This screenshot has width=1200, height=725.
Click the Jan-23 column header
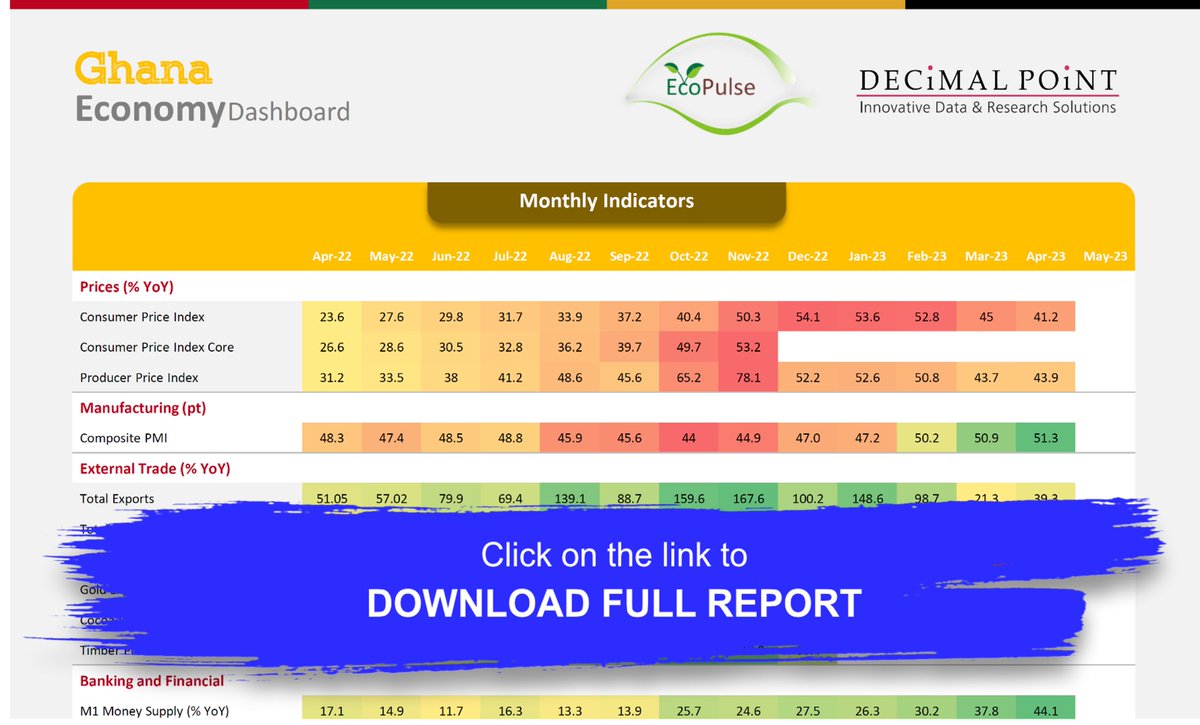(867, 257)
